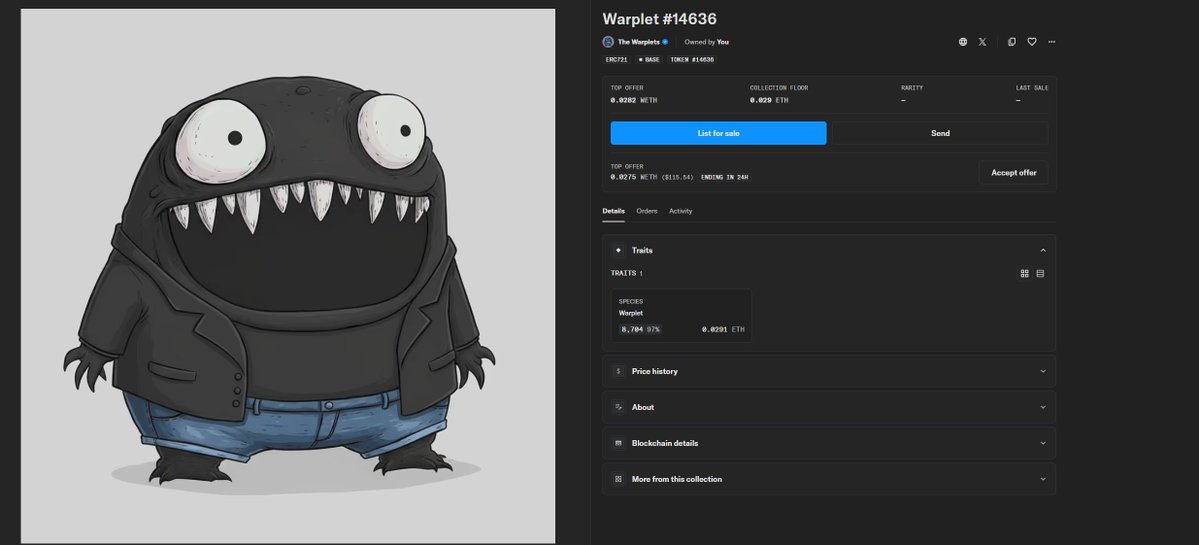Click the copy link icon
The height and width of the screenshot is (545, 1199).
click(1012, 42)
